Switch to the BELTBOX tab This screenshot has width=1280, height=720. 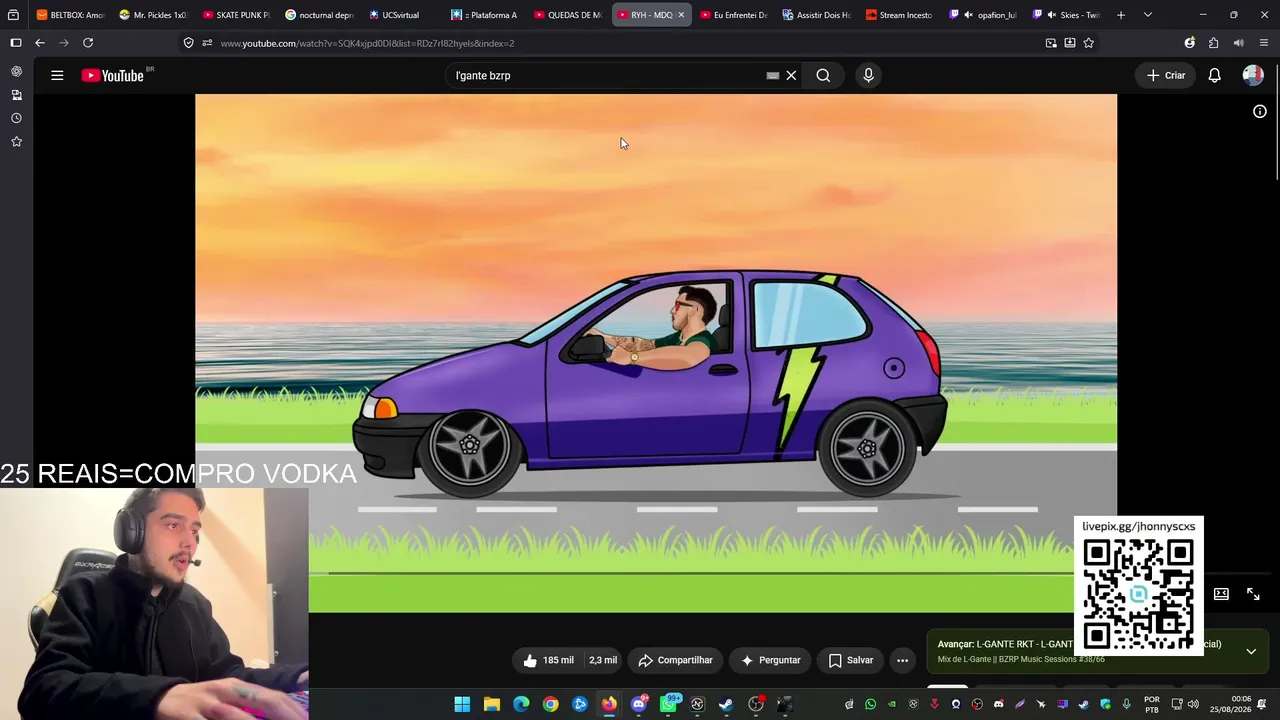[x=70, y=15]
